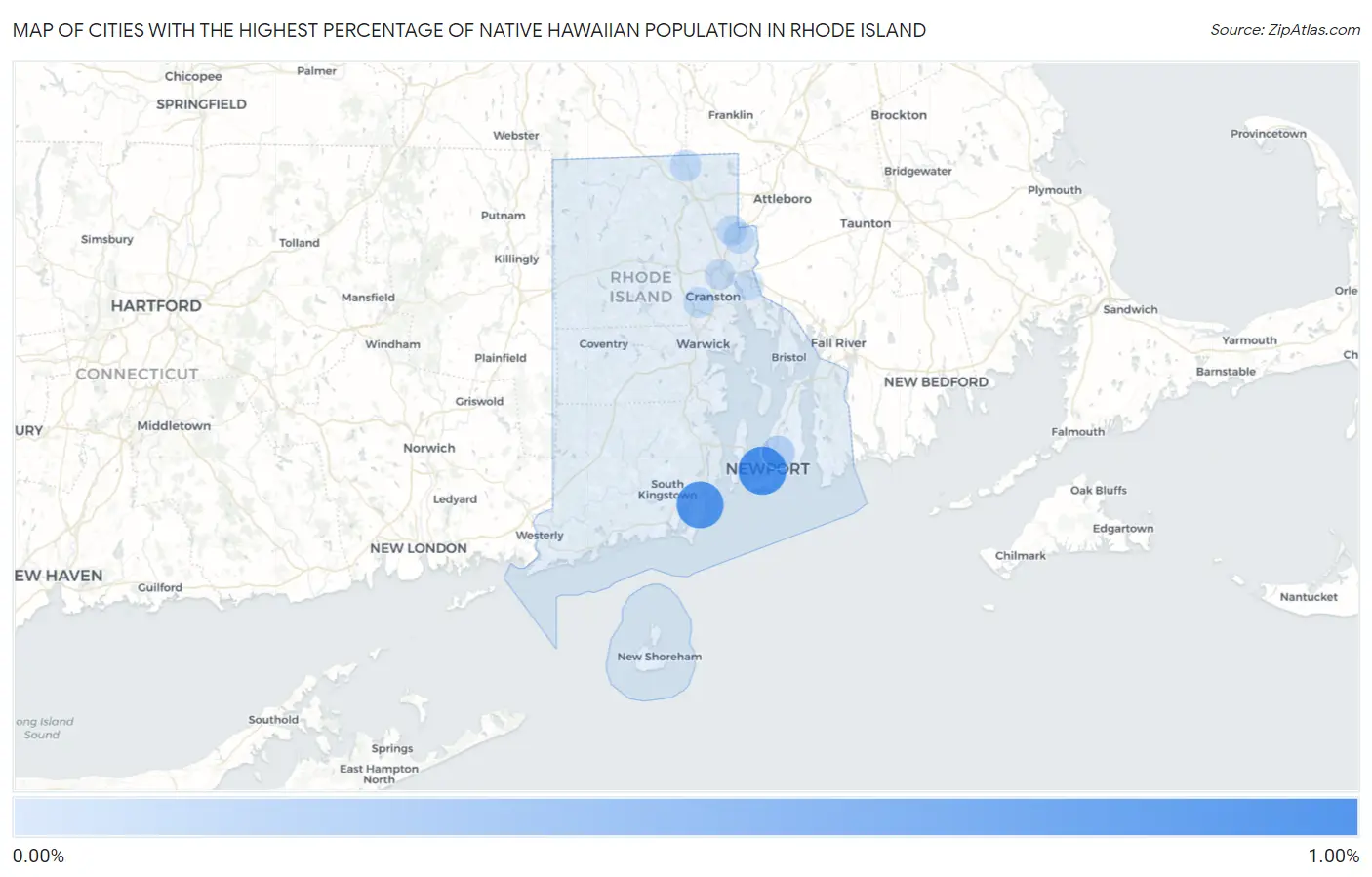Click the light bubble at Rhode Island's northern border
The image size is (1372, 877).
click(x=685, y=166)
